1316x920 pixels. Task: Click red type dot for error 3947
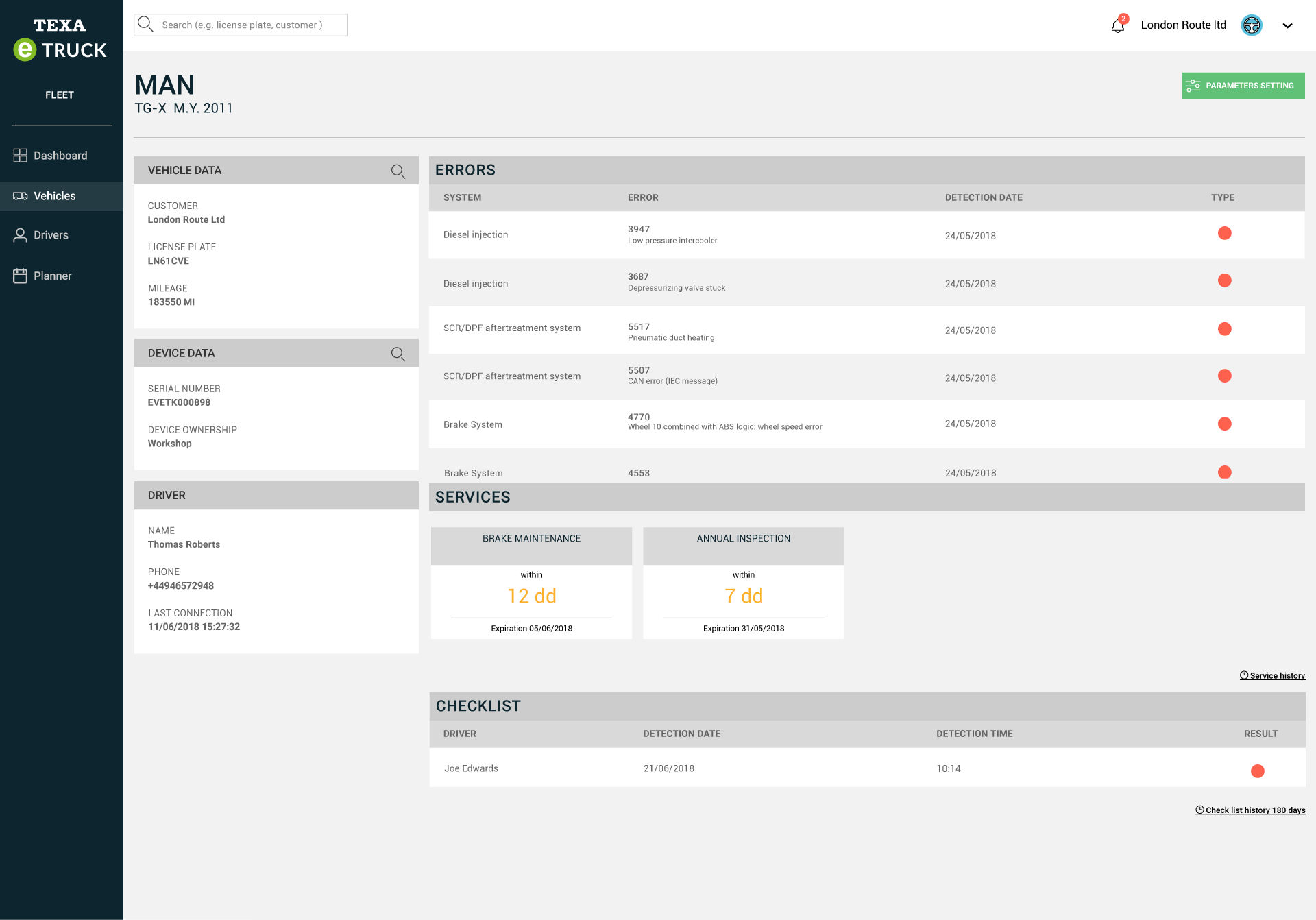[x=1225, y=233]
